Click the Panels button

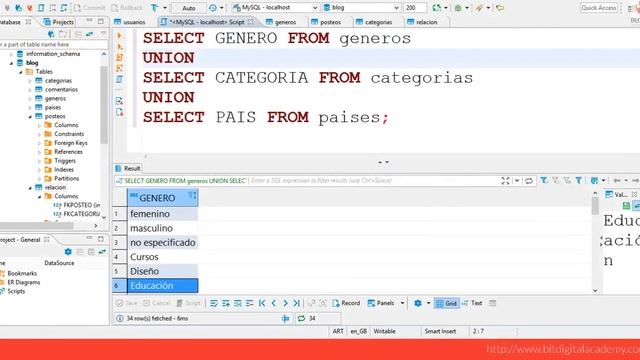(381, 303)
